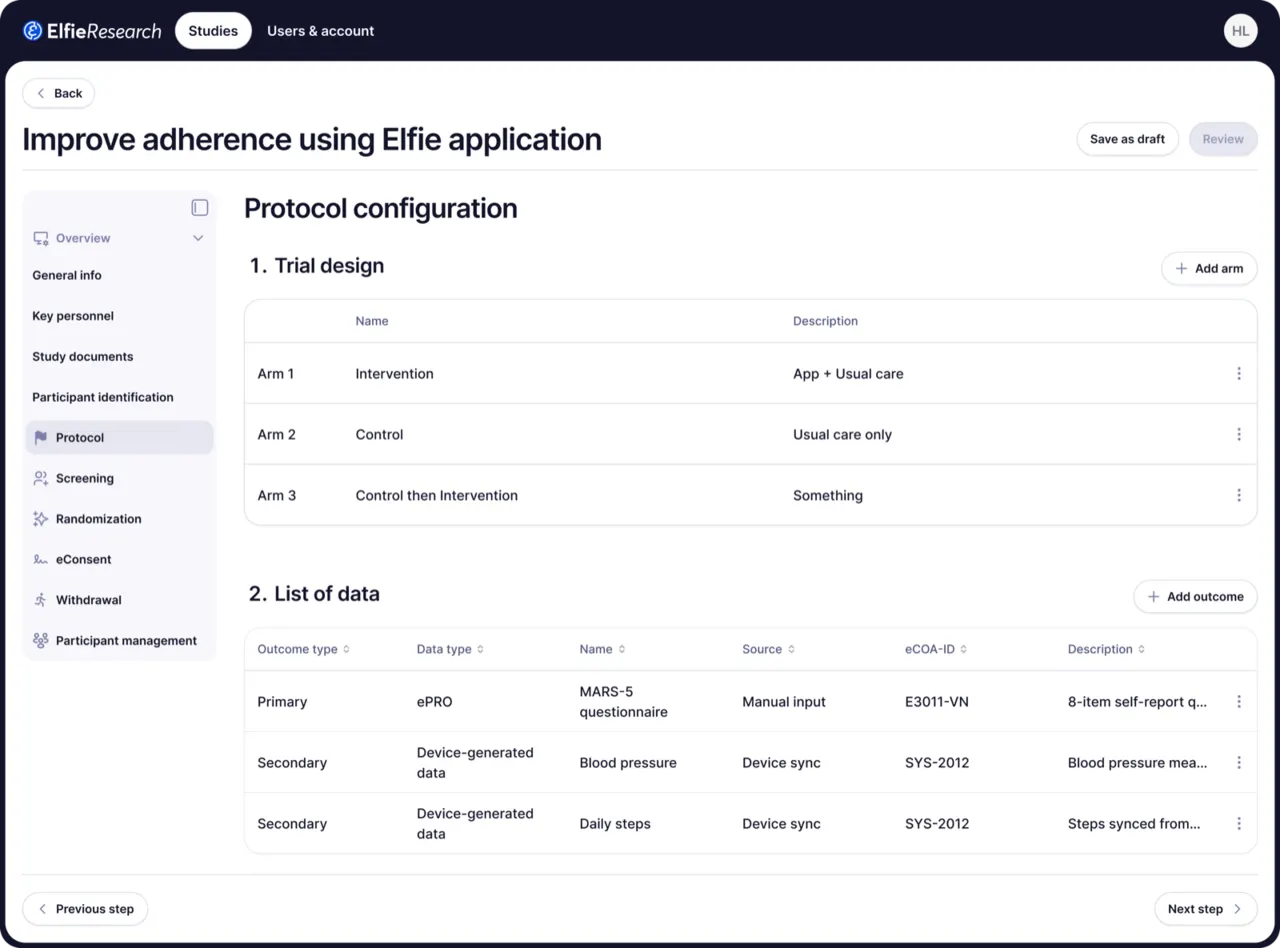Open options for MARS-5 questionnaire row

(1239, 702)
